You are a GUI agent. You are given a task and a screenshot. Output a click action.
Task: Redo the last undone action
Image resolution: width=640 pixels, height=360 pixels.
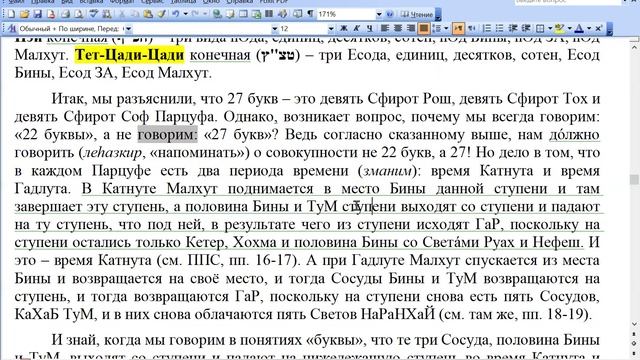(196, 14)
